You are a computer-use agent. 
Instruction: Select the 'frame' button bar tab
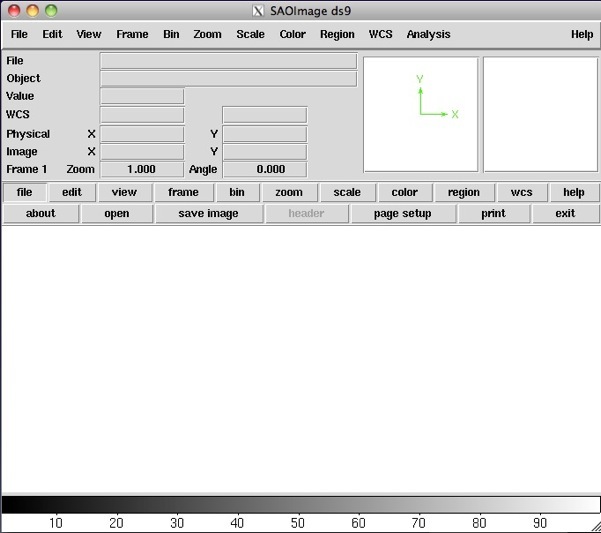pyautogui.click(x=183, y=192)
